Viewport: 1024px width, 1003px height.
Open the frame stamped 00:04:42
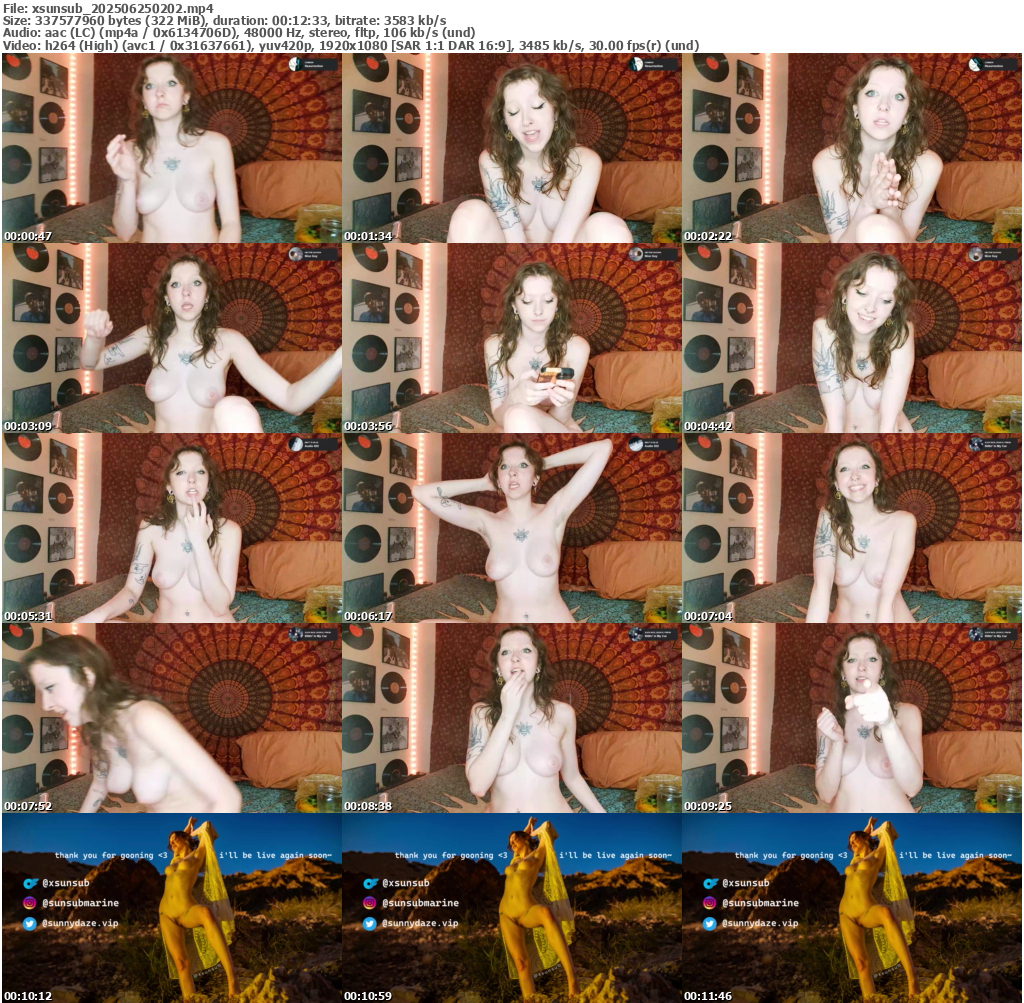coord(852,338)
